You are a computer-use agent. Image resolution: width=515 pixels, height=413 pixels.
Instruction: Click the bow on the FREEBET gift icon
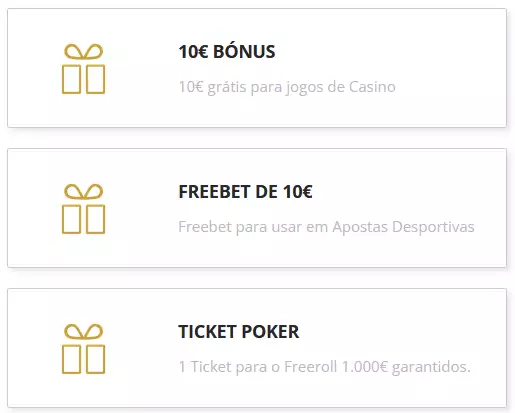pyautogui.click(x=83, y=191)
